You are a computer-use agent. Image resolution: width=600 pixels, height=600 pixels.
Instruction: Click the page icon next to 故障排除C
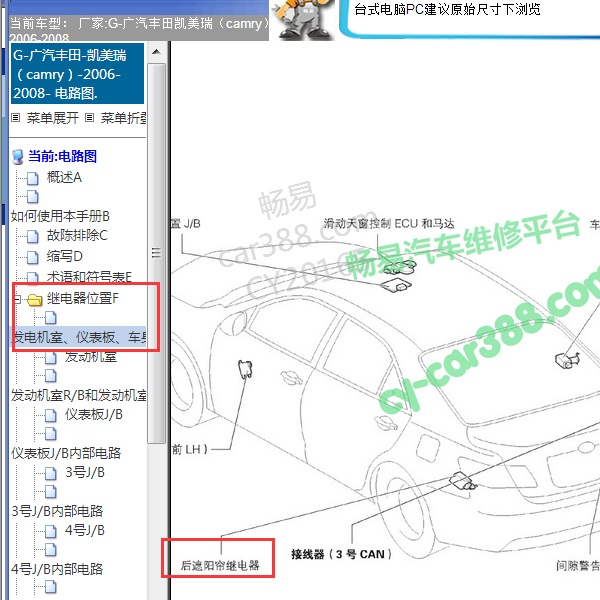coord(33,236)
